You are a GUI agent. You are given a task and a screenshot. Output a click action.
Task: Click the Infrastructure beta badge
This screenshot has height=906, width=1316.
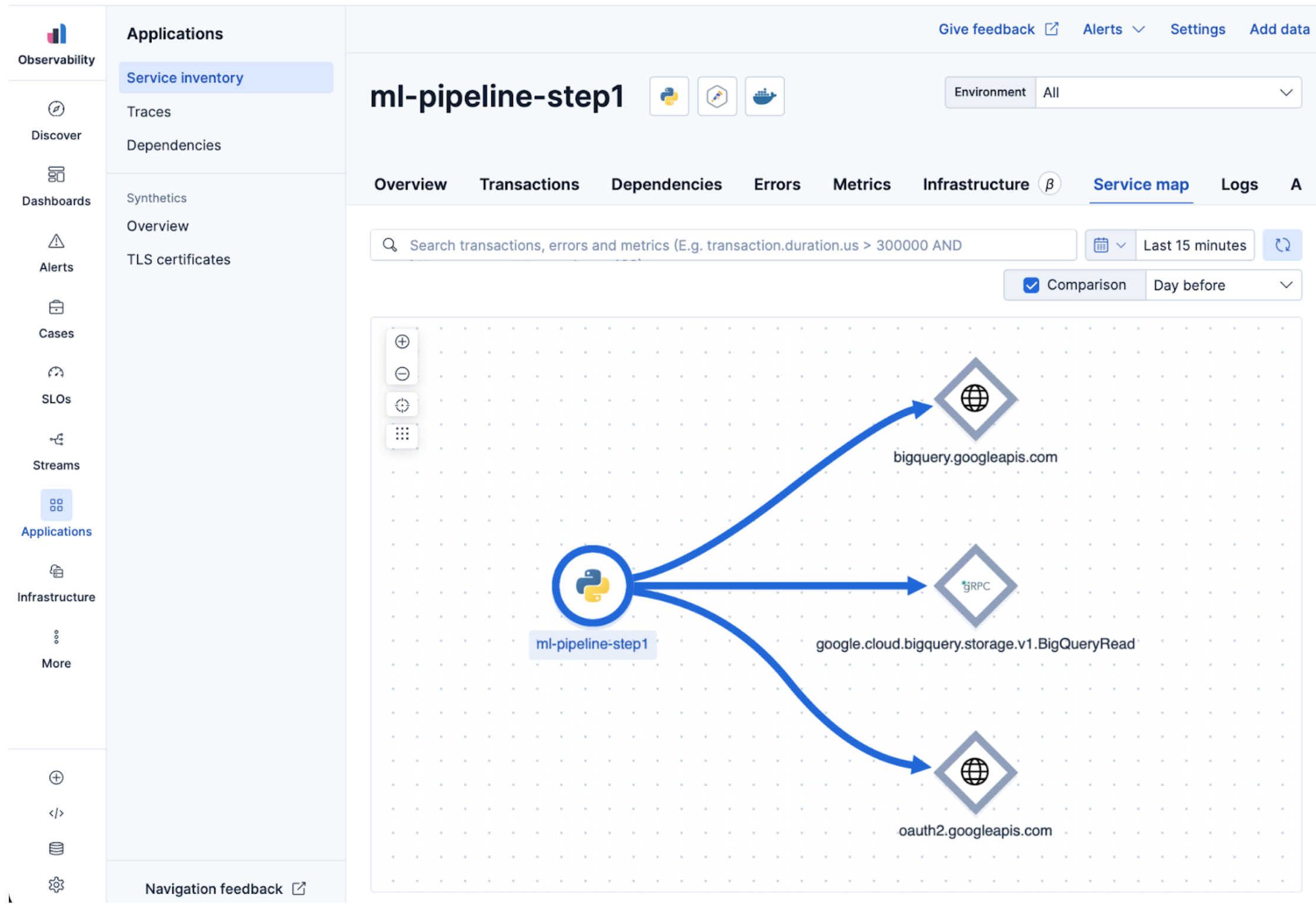(1049, 184)
